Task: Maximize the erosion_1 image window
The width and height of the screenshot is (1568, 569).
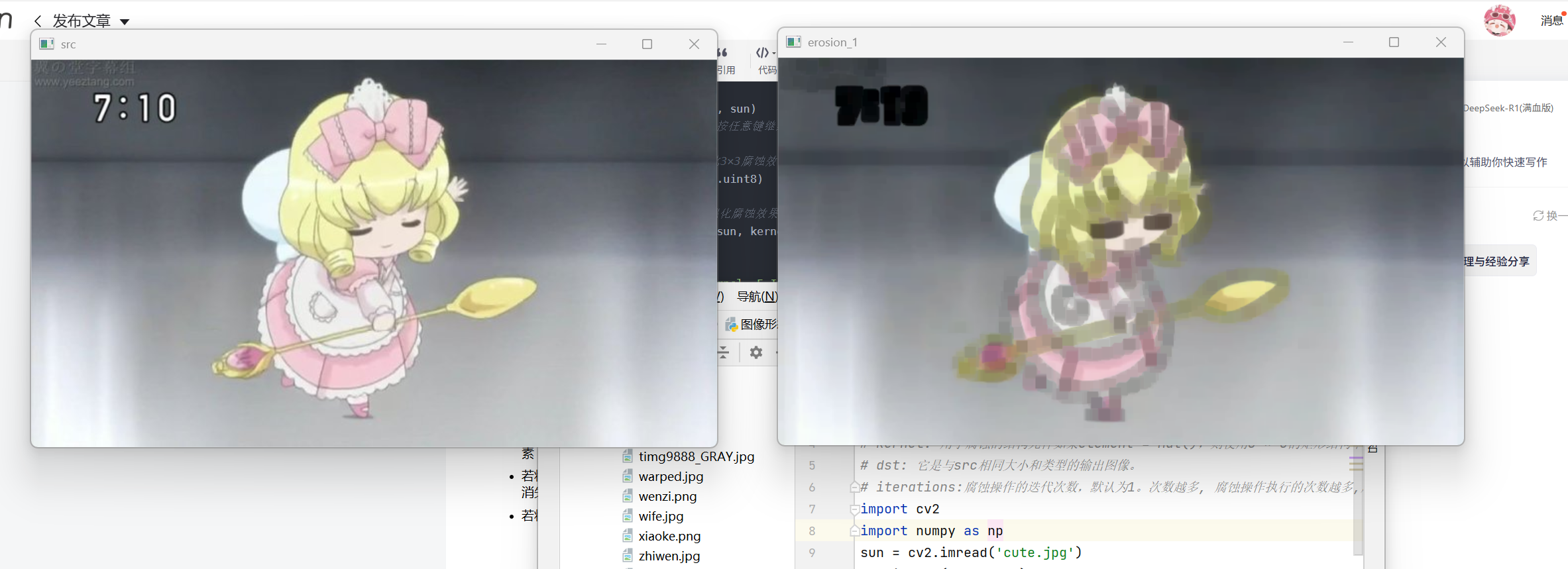Action: tap(1394, 42)
